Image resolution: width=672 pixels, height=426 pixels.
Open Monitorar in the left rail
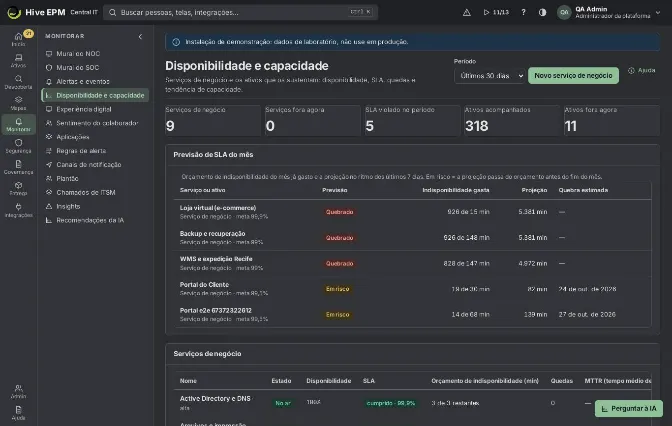pyautogui.click(x=18, y=125)
